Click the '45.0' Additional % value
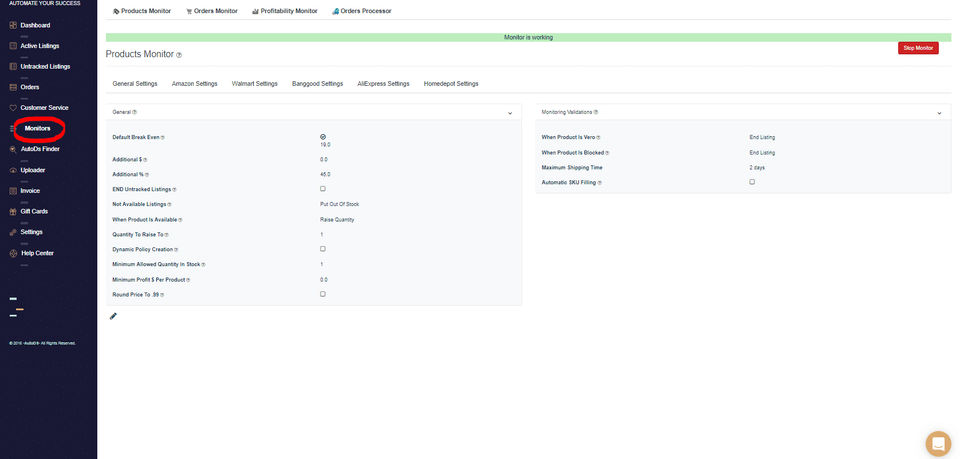 pyautogui.click(x=325, y=174)
